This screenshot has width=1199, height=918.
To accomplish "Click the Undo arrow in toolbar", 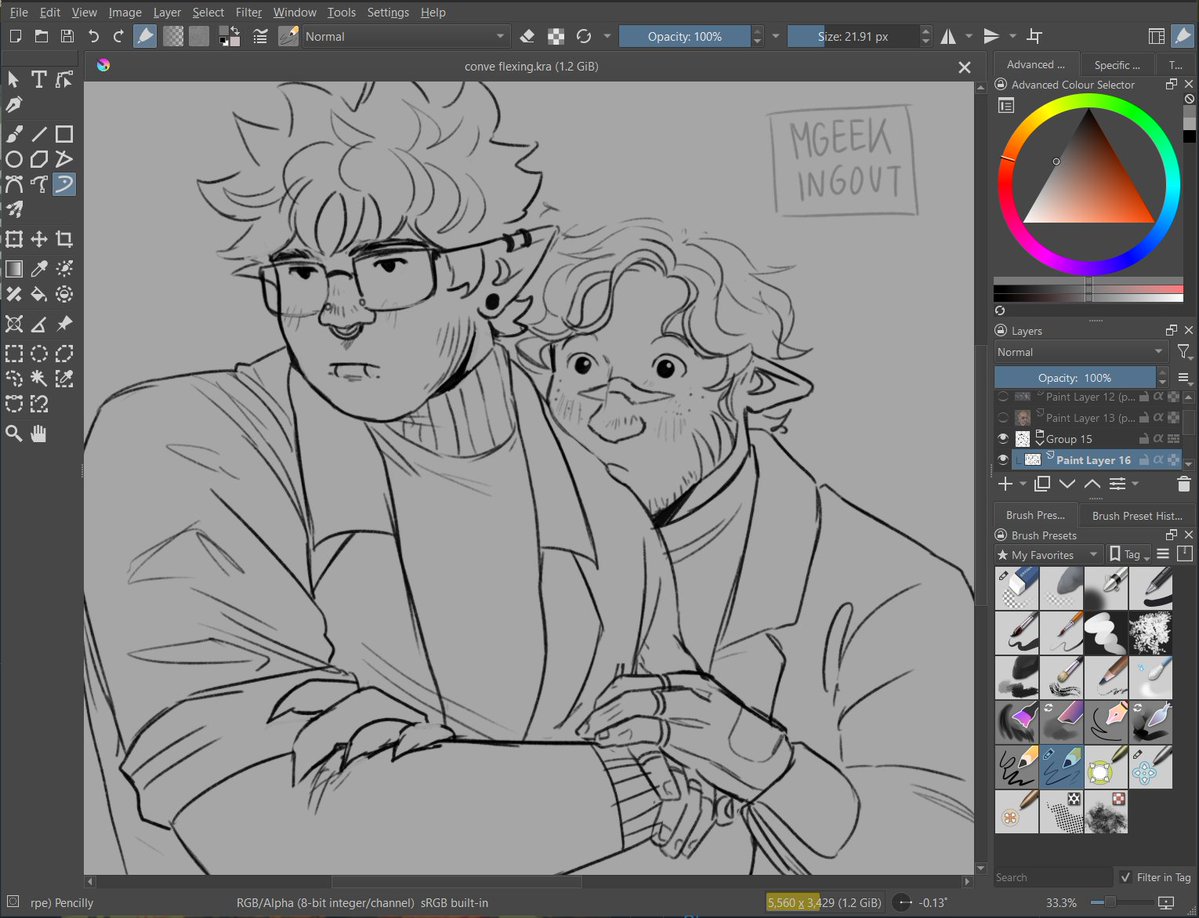I will (x=93, y=36).
